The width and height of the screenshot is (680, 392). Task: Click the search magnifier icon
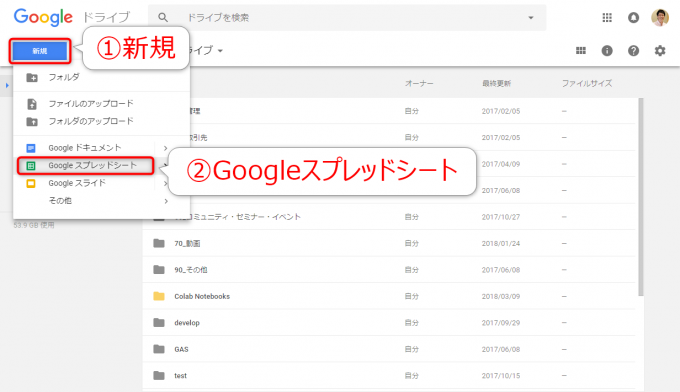[x=163, y=17]
